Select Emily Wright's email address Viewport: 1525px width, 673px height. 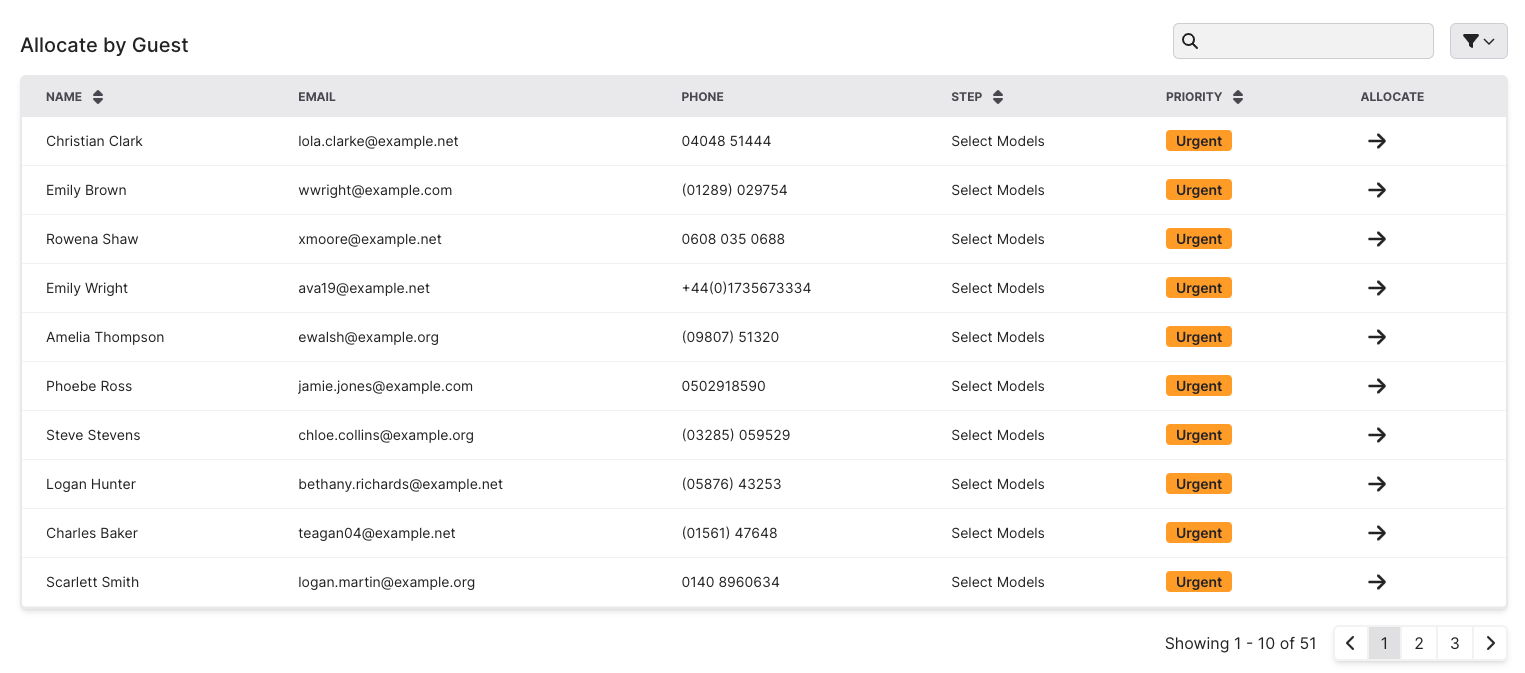click(x=364, y=288)
